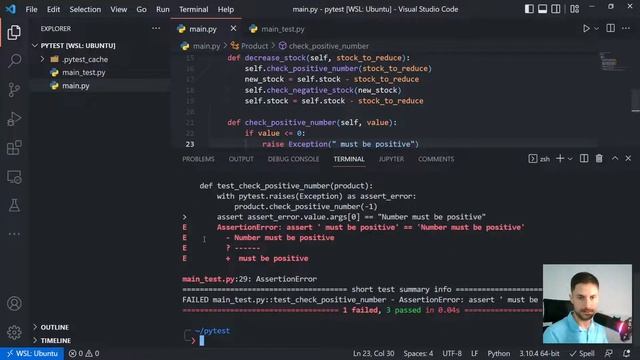The width and height of the screenshot is (640, 360).
Task: Open the File menu
Action: [x=31, y=9]
